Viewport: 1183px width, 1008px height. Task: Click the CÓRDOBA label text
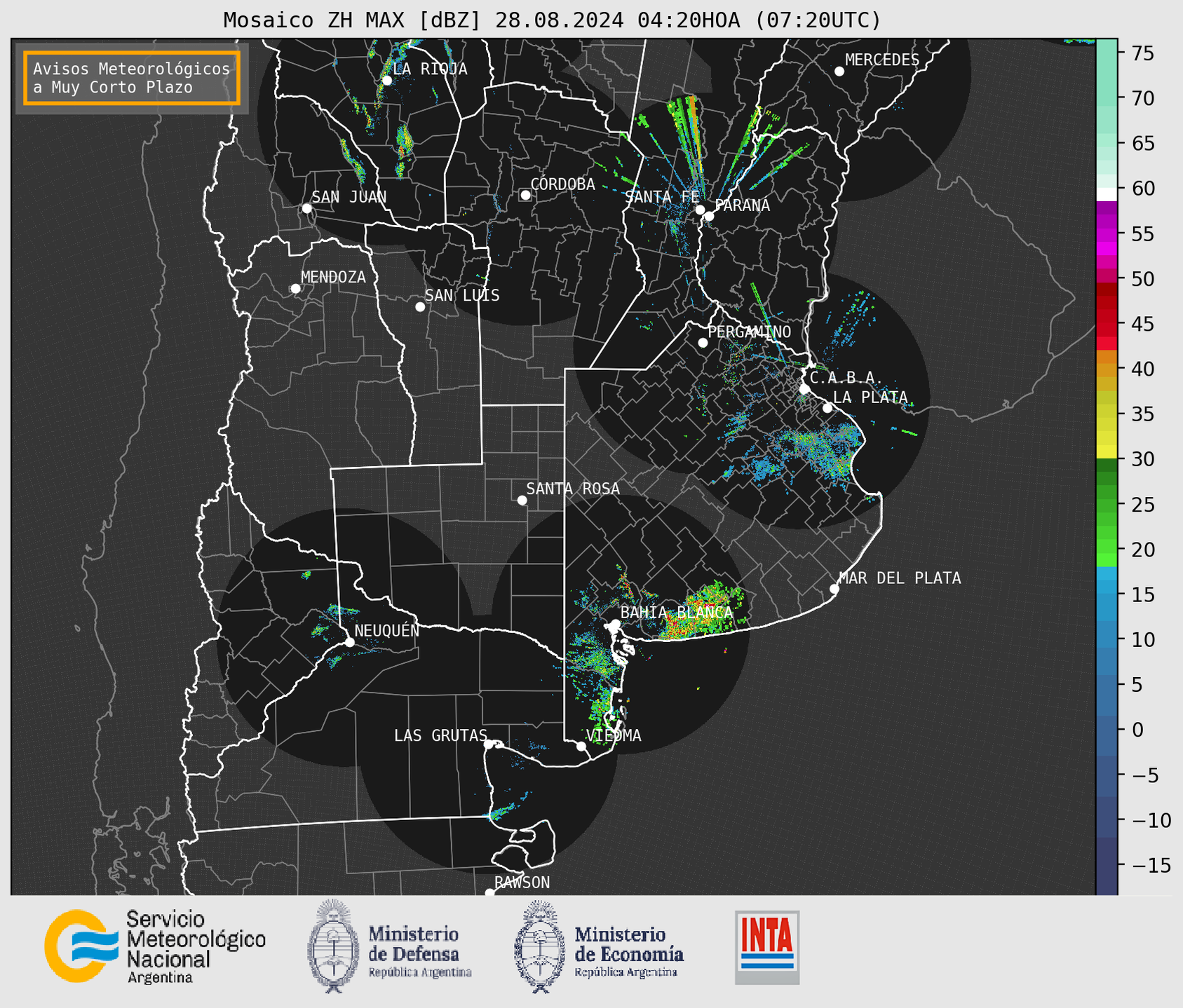click(562, 184)
